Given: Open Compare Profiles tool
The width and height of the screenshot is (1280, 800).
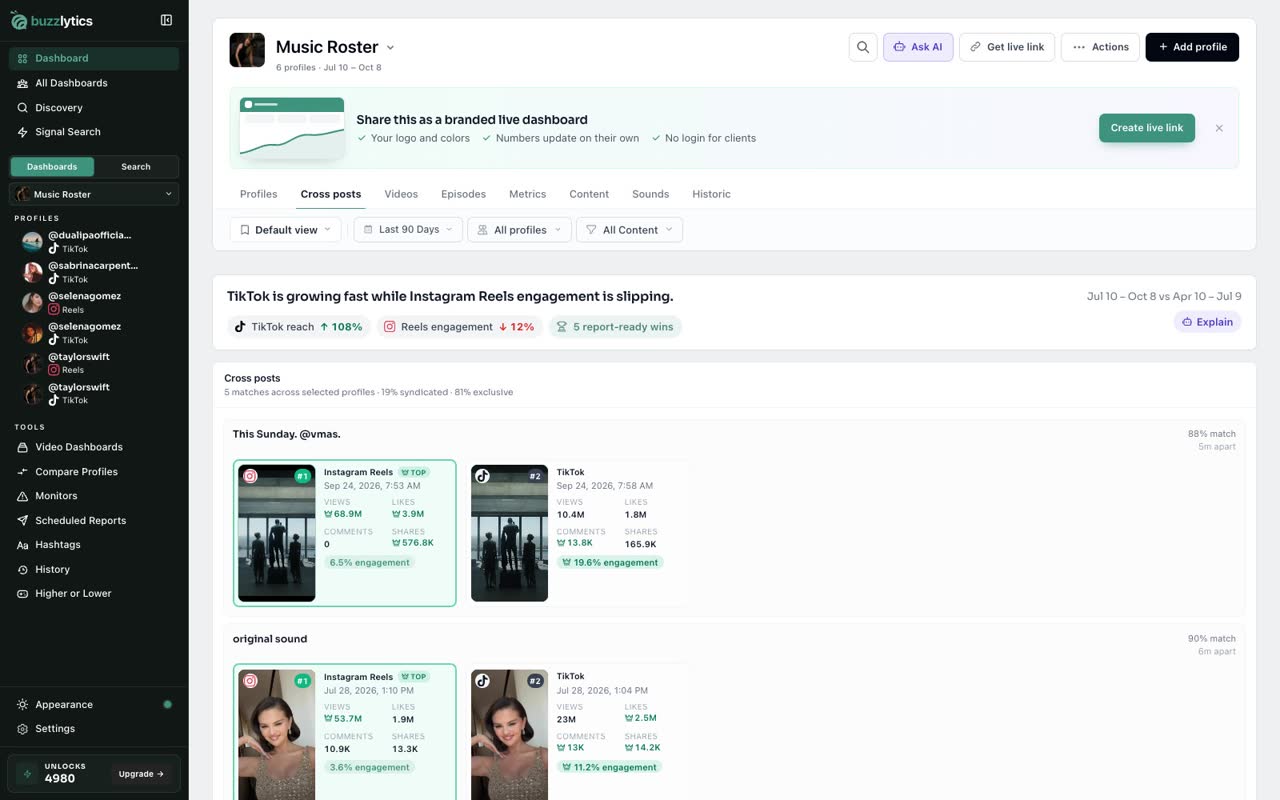Looking at the screenshot, I should point(94,472).
